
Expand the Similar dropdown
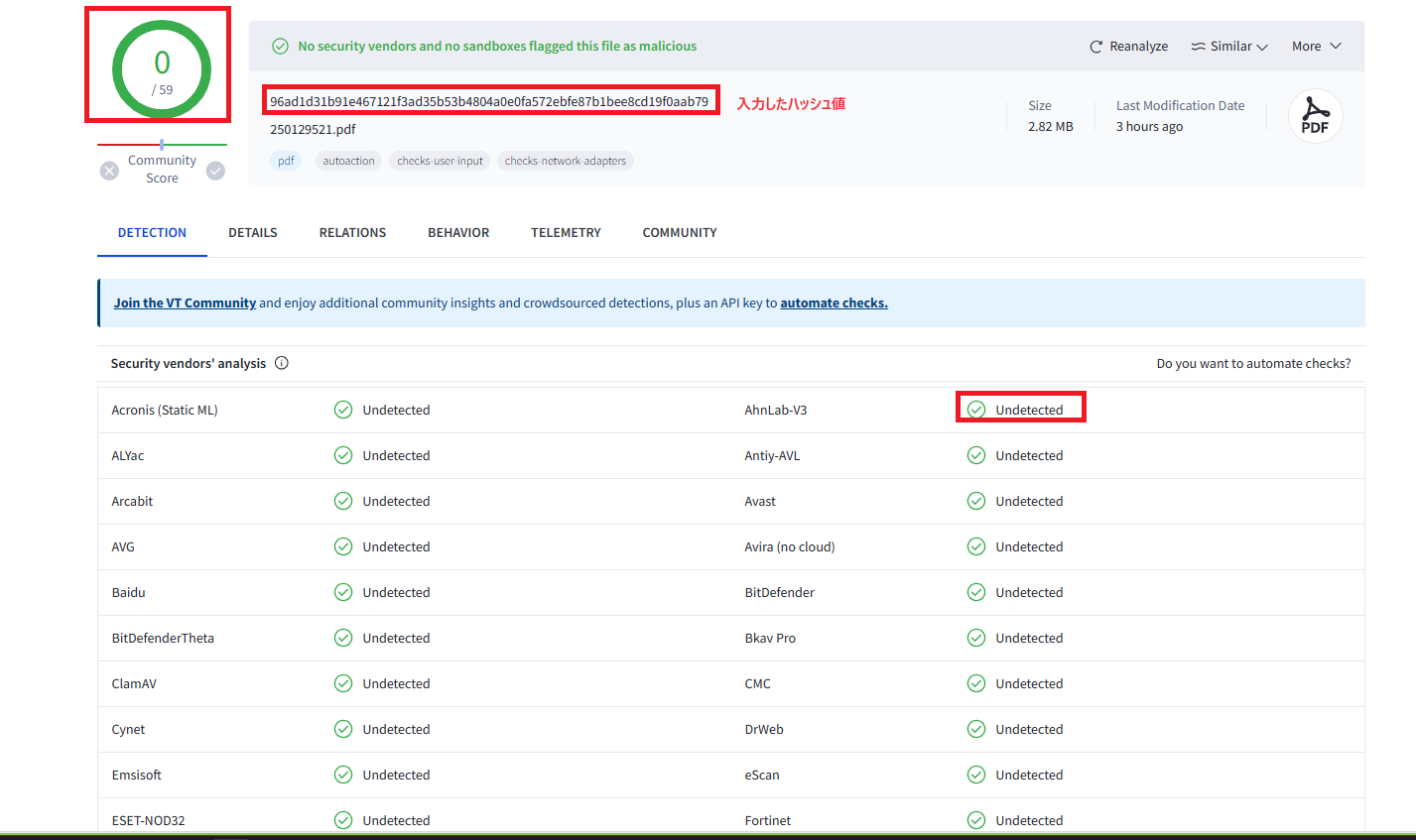[x=1228, y=46]
